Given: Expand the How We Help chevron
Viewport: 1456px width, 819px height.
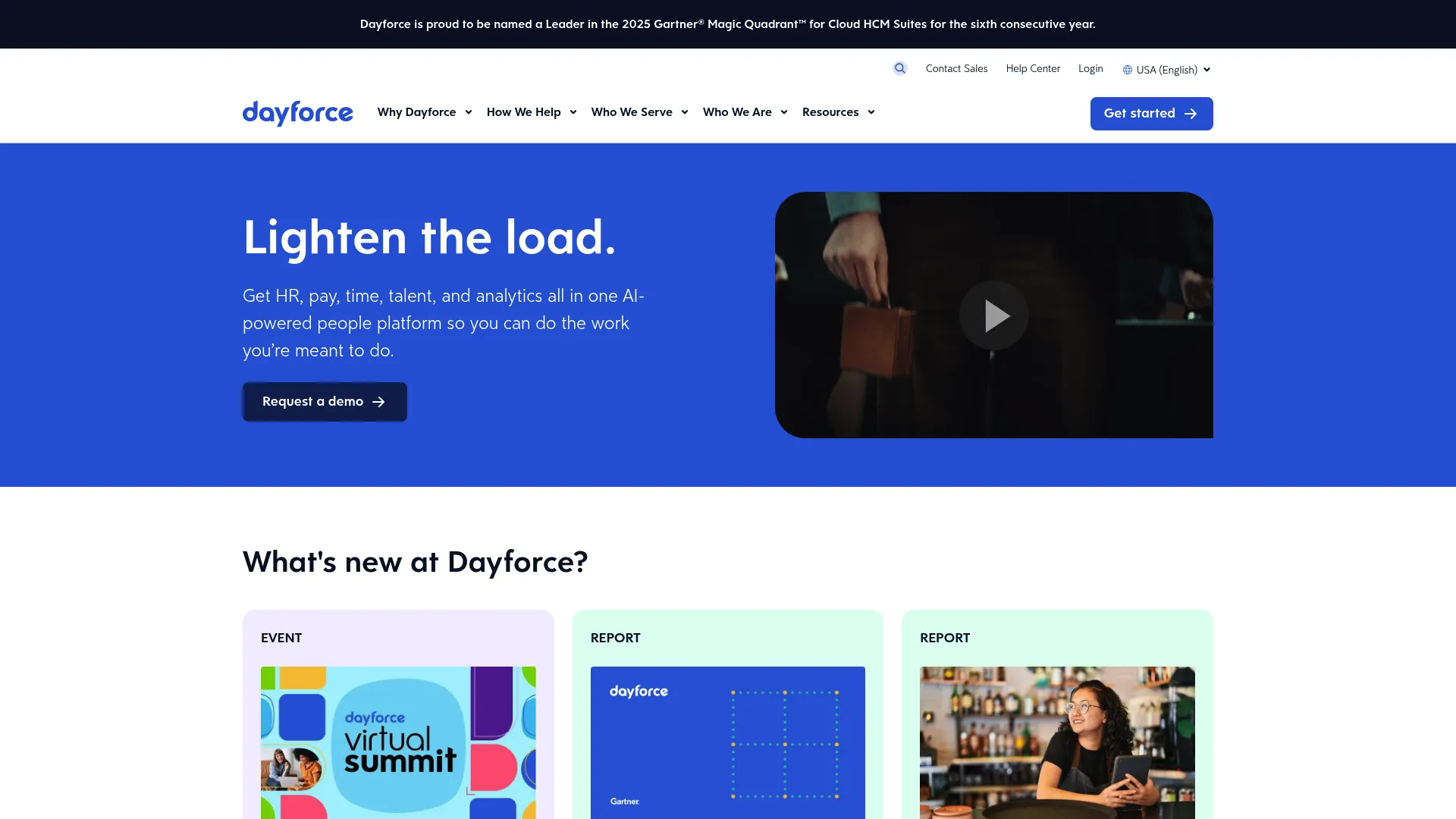Looking at the screenshot, I should (x=573, y=112).
